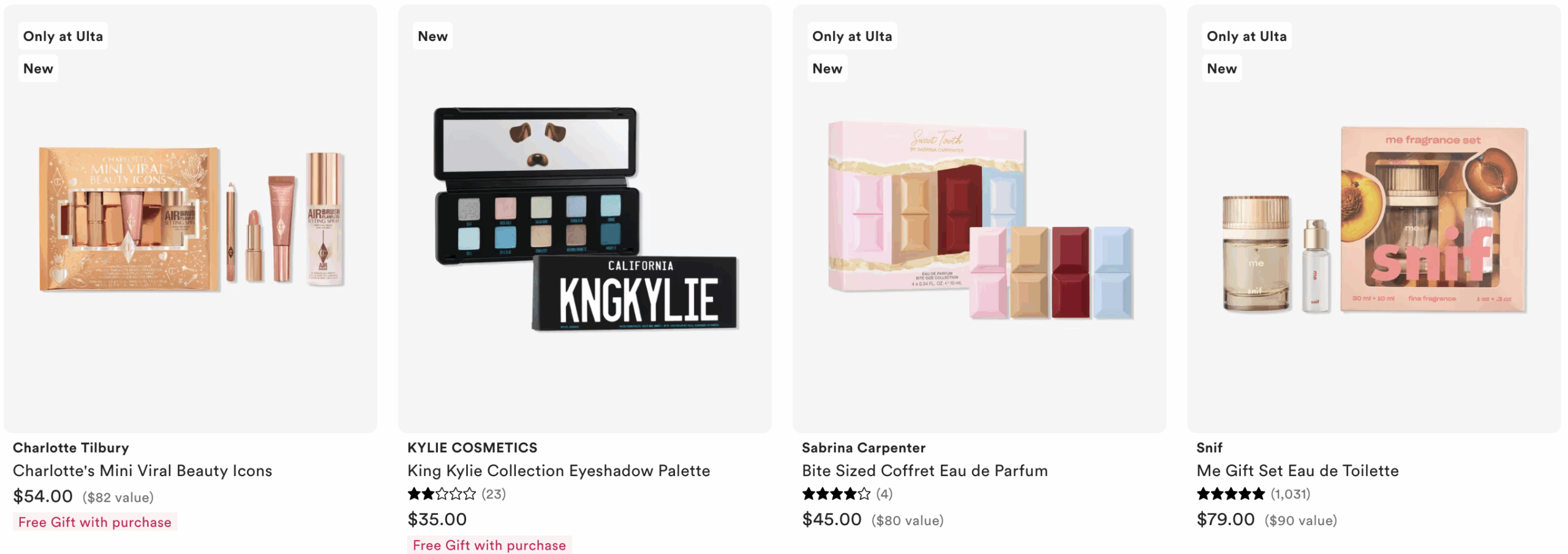Select the Charlotte Tilbury brand name
This screenshot has width=1568, height=554.
(71, 448)
